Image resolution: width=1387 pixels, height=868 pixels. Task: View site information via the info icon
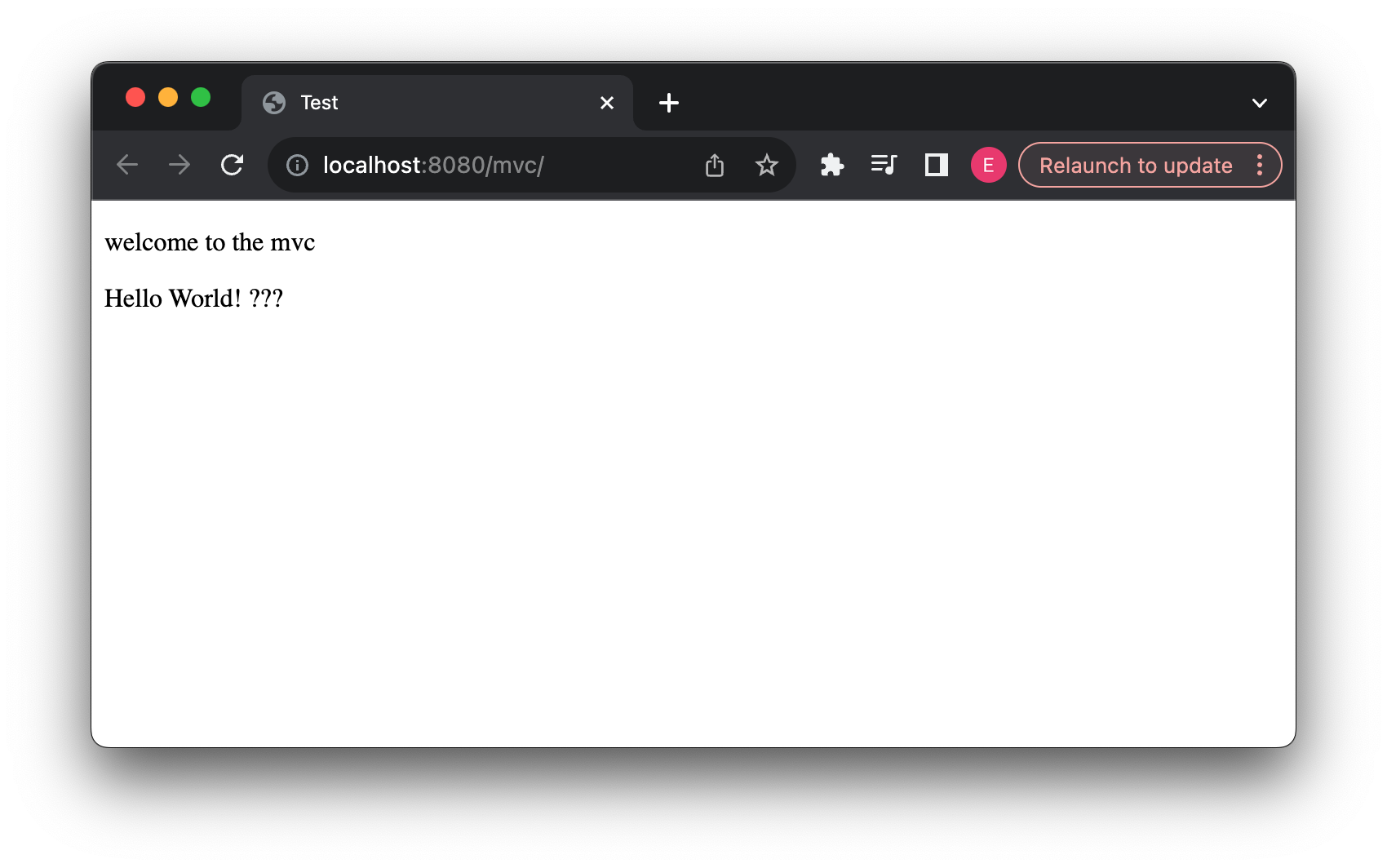tap(296, 165)
